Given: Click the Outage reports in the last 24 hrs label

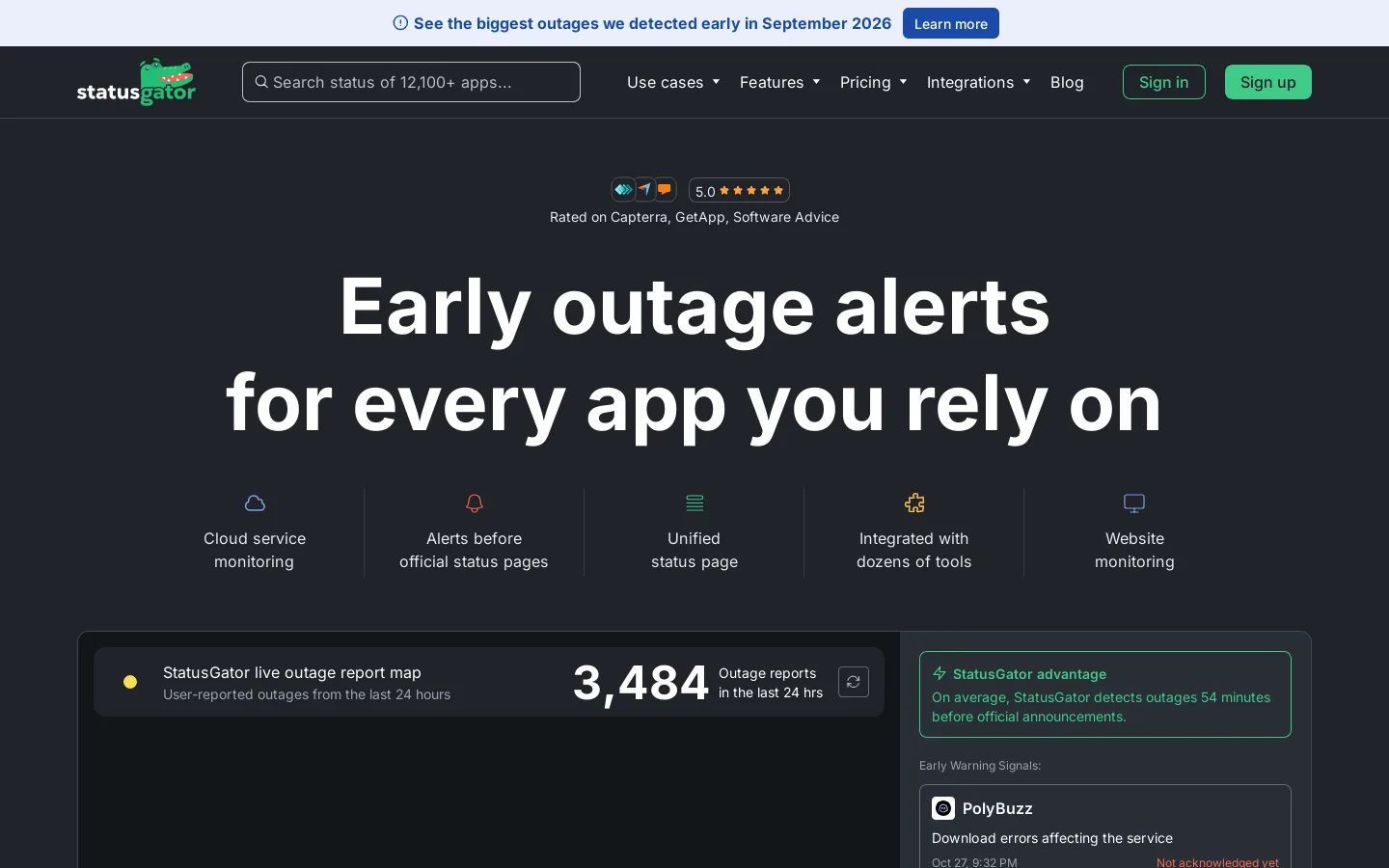Looking at the screenshot, I should click(771, 683).
